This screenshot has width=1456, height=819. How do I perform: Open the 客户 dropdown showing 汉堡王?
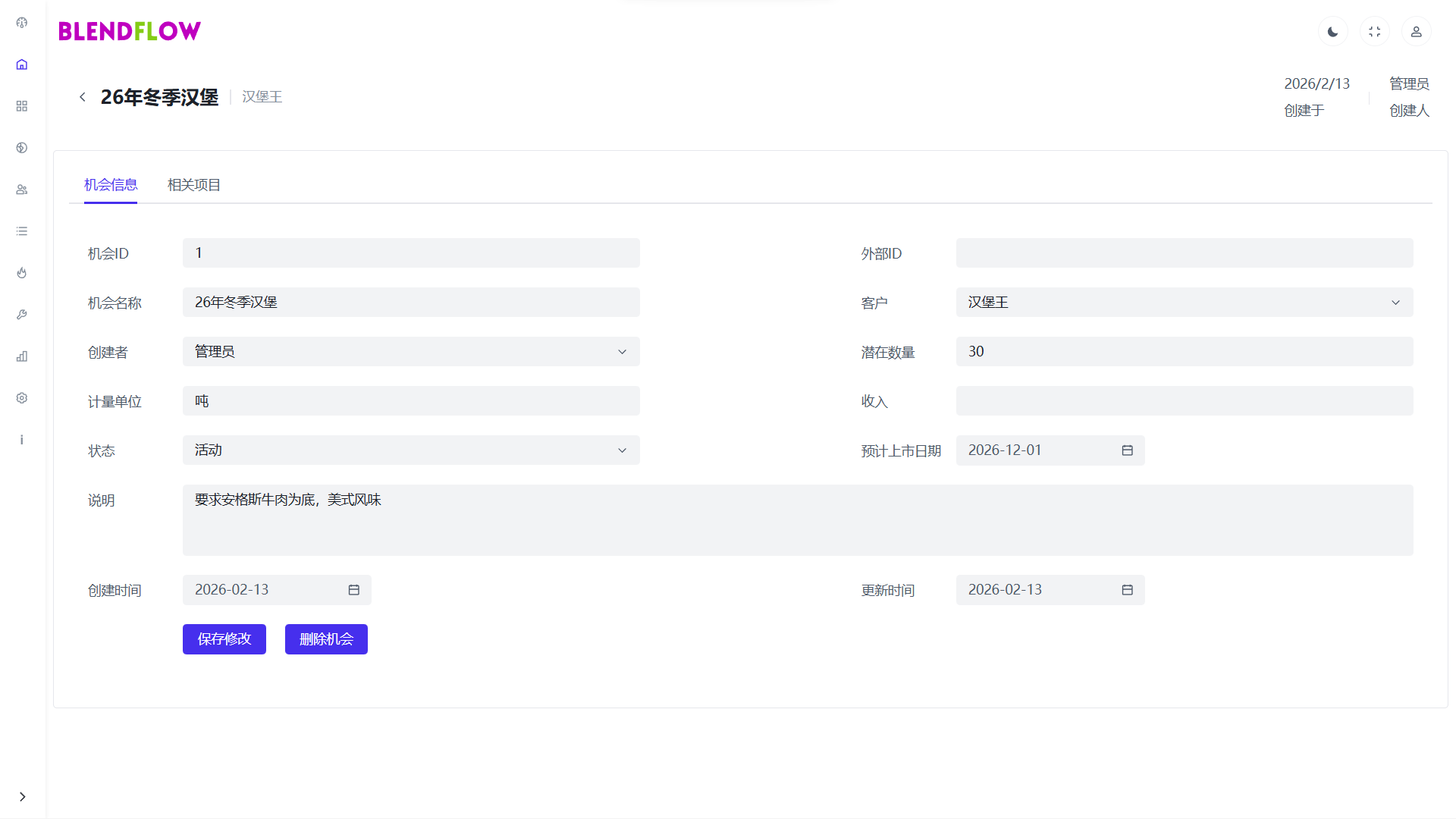pos(1184,303)
